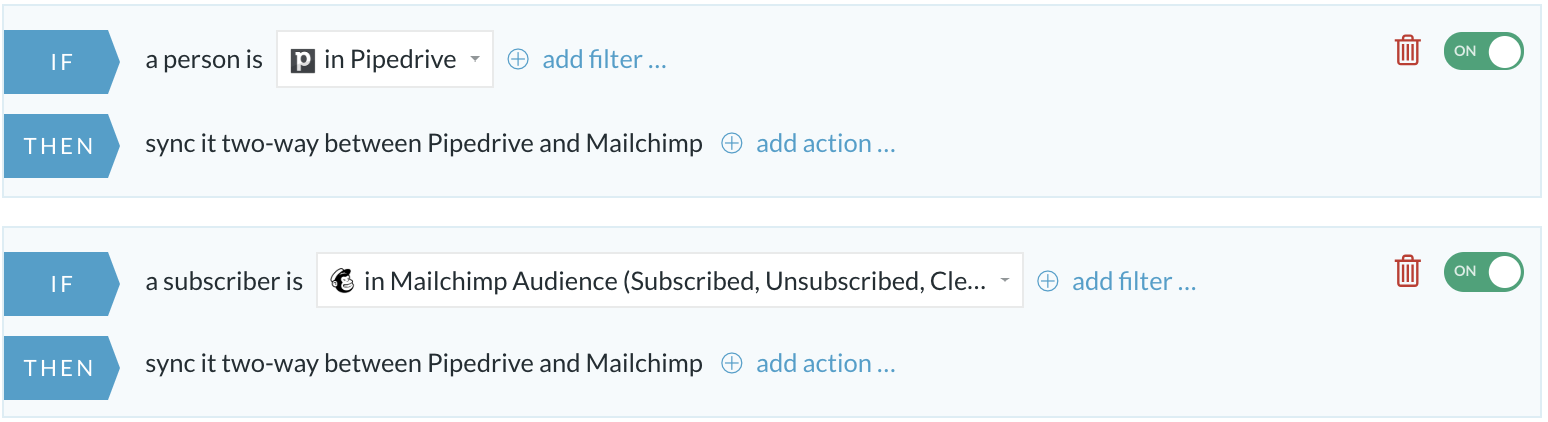
Task: Click the plus icon beside Mailchimp add filter
Action: point(1047,282)
